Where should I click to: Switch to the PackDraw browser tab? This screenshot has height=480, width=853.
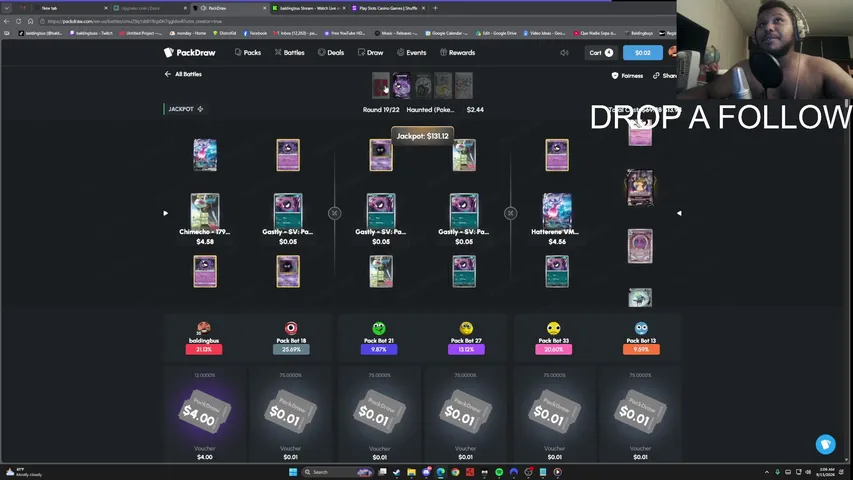coord(231,8)
